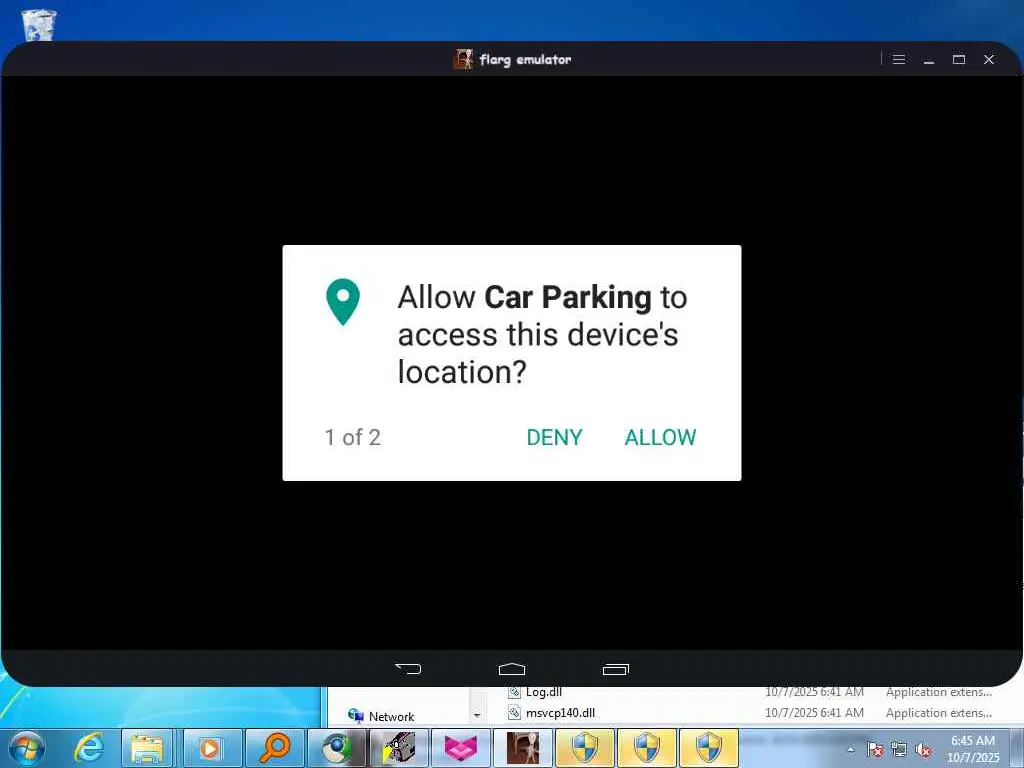Open the green globe browser taskbar icon
The image size is (1024, 768).
pos(335,748)
